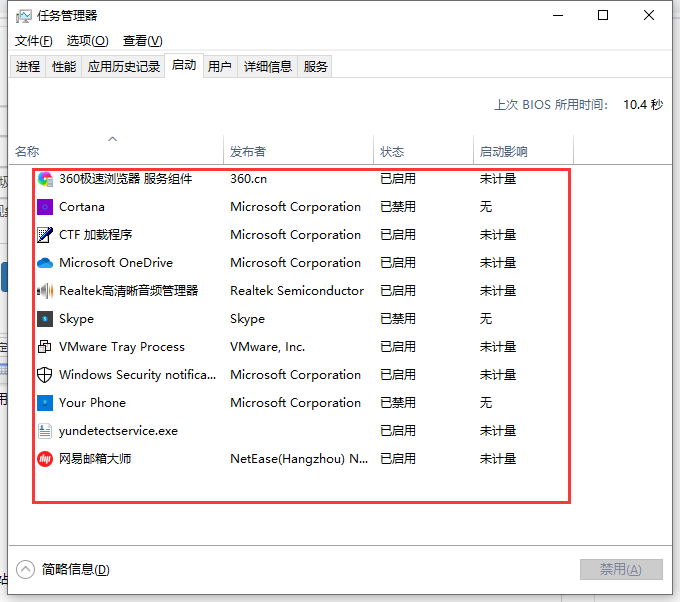The height and width of the screenshot is (602, 680).
Task: Click the CTF 加载程序 icon
Action: (45, 235)
